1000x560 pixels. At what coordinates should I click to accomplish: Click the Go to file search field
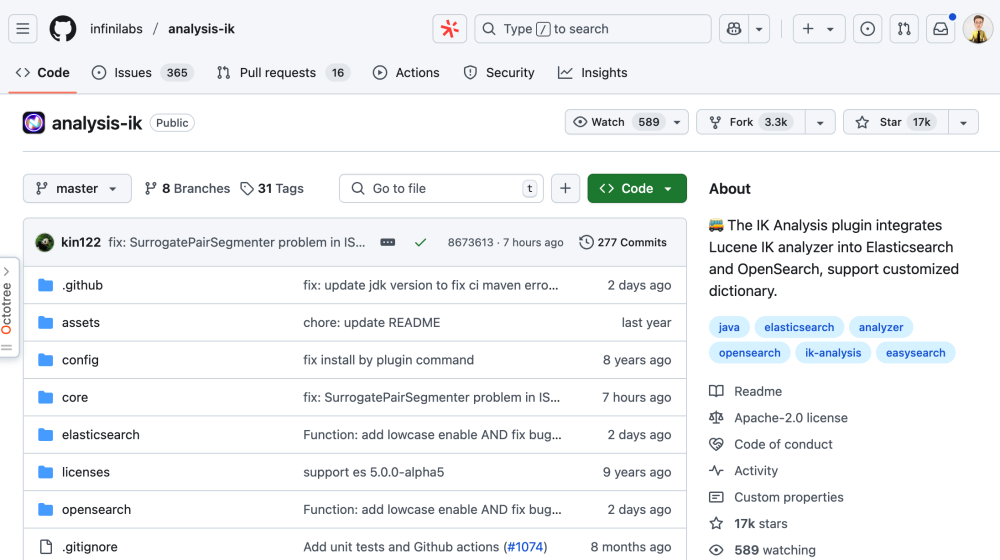point(440,188)
